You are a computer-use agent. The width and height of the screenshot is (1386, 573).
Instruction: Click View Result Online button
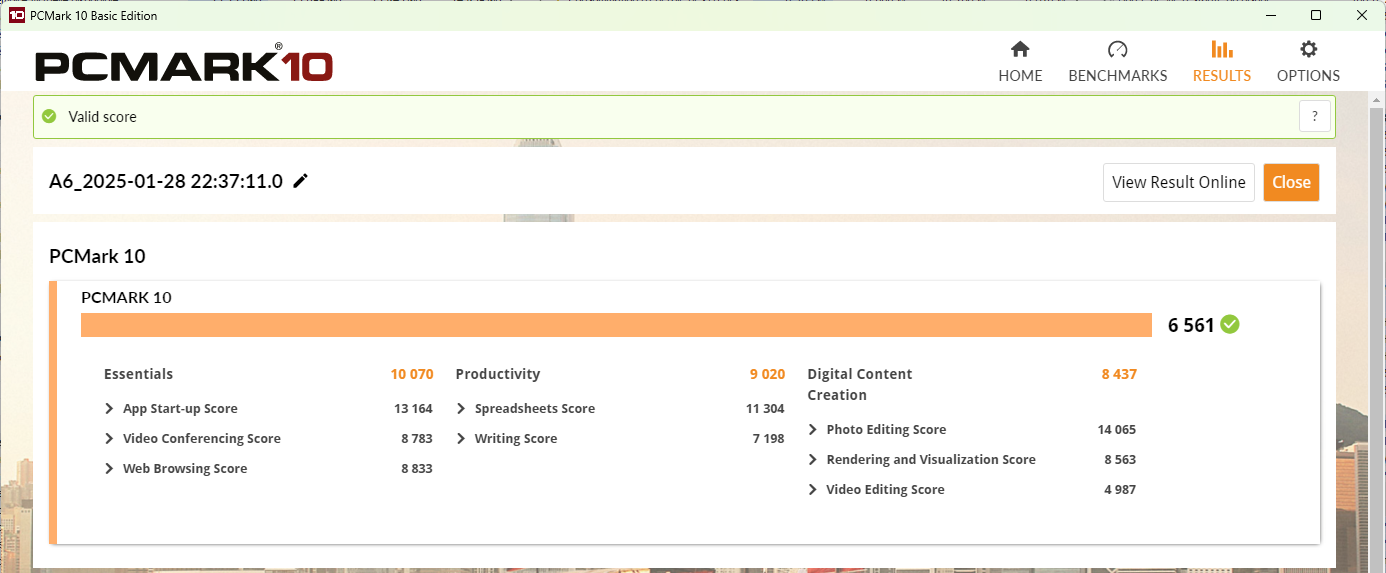coord(1179,182)
